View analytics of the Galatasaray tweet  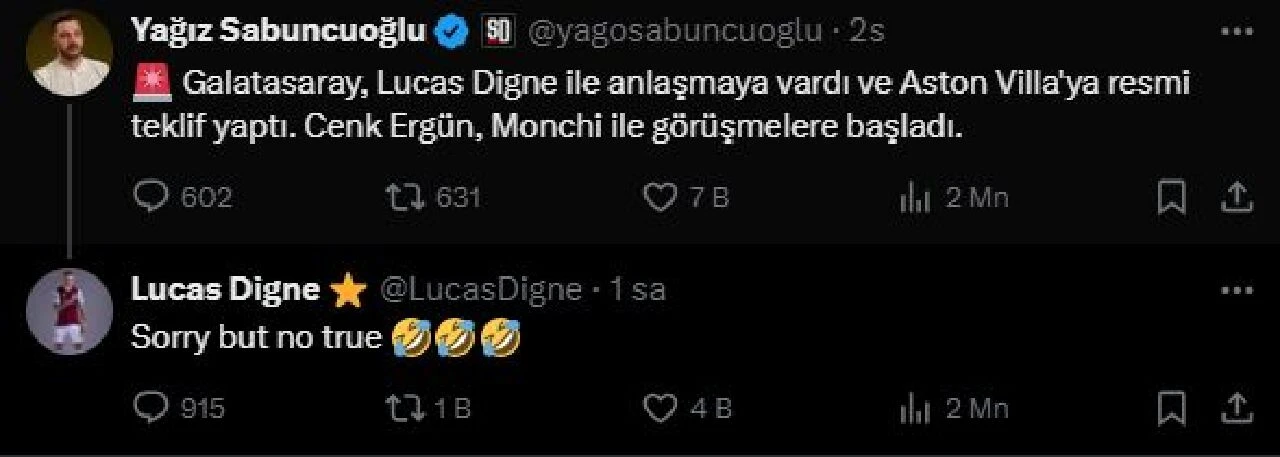(x=915, y=198)
